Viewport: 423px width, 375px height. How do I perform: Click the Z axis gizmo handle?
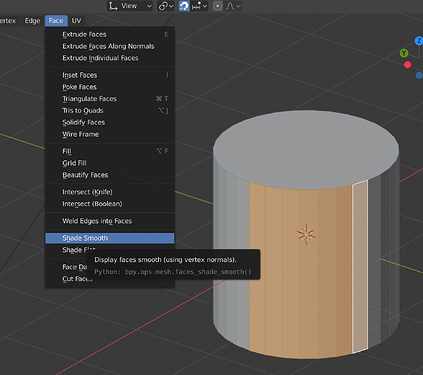419,41
